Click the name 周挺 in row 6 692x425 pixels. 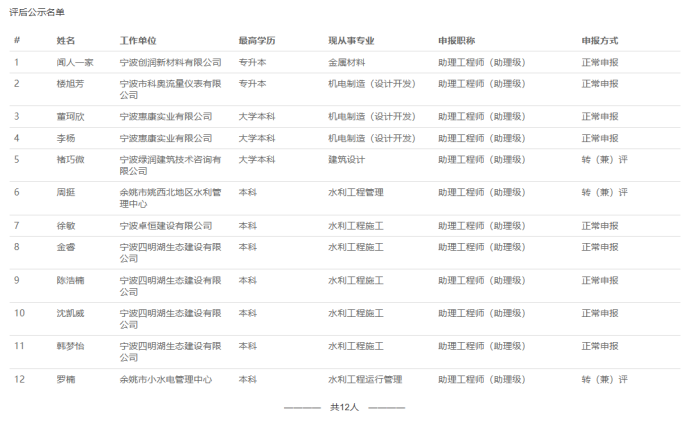(66, 192)
